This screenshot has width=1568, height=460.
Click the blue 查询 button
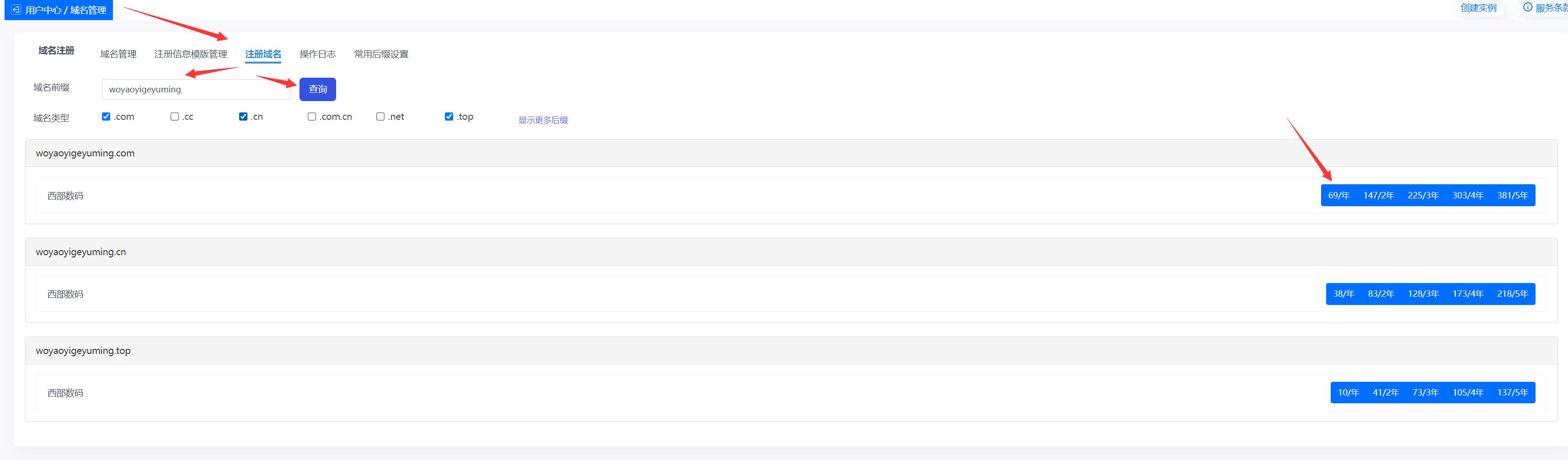point(318,90)
